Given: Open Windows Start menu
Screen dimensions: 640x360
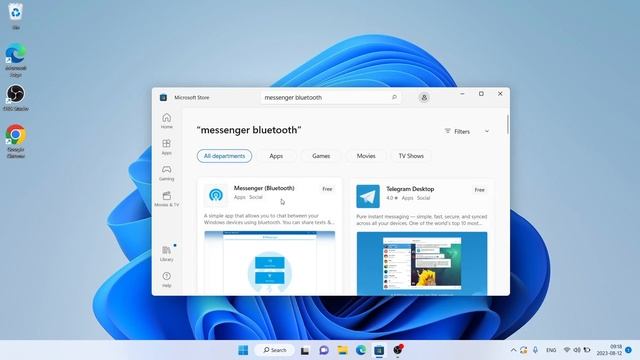Looking at the screenshot, I should pyautogui.click(x=243, y=350).
